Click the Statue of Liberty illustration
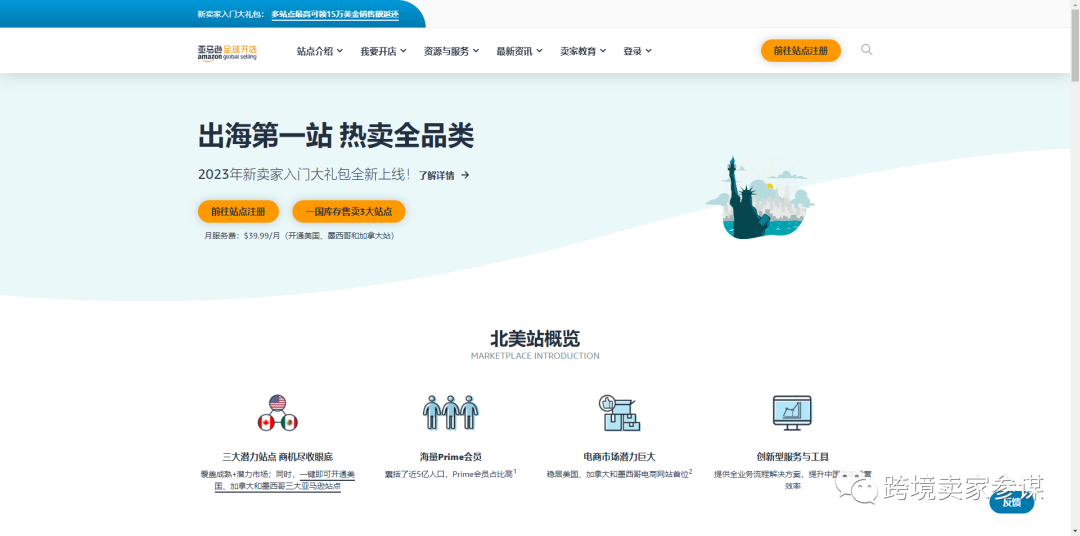The height and width of the screenshot is (536, 1080). point(760,198)
